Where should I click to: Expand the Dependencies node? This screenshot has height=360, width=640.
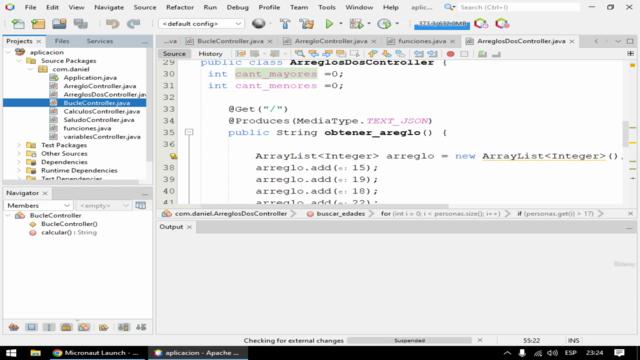19,162
